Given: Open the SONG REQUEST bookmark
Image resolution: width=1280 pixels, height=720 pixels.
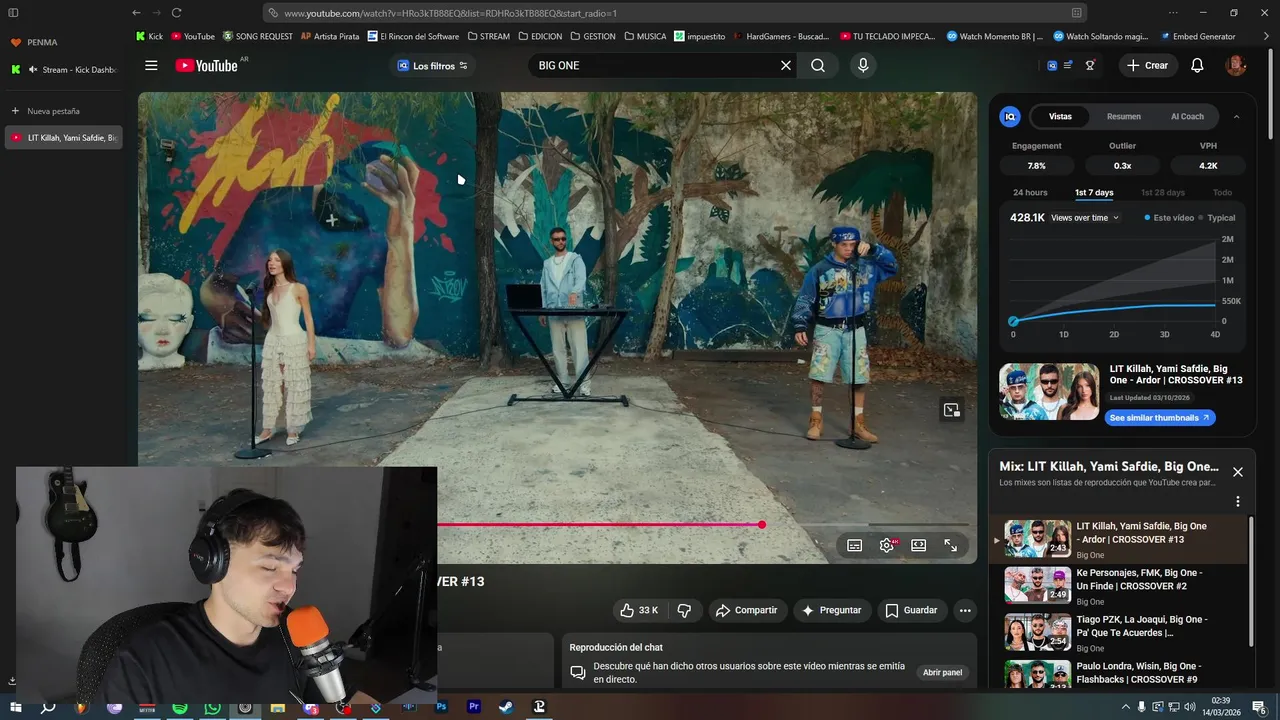Looking at the screenshot, I should coord(258,36).
